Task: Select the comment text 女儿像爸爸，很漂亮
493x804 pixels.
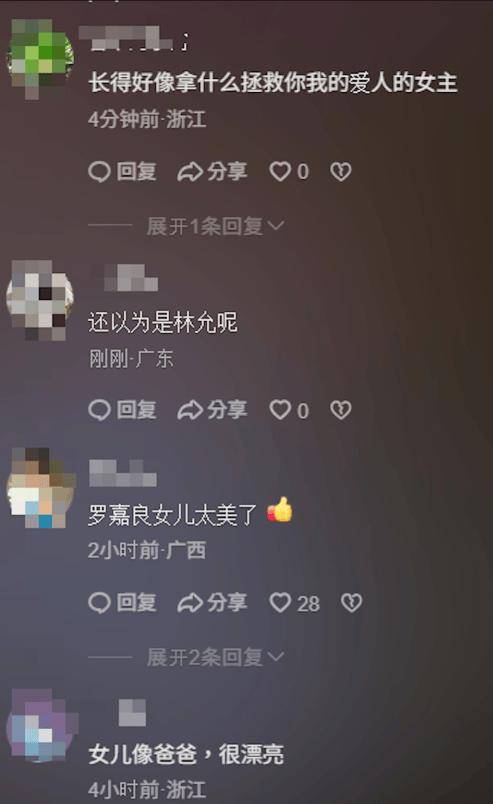Action: [186, 755]
